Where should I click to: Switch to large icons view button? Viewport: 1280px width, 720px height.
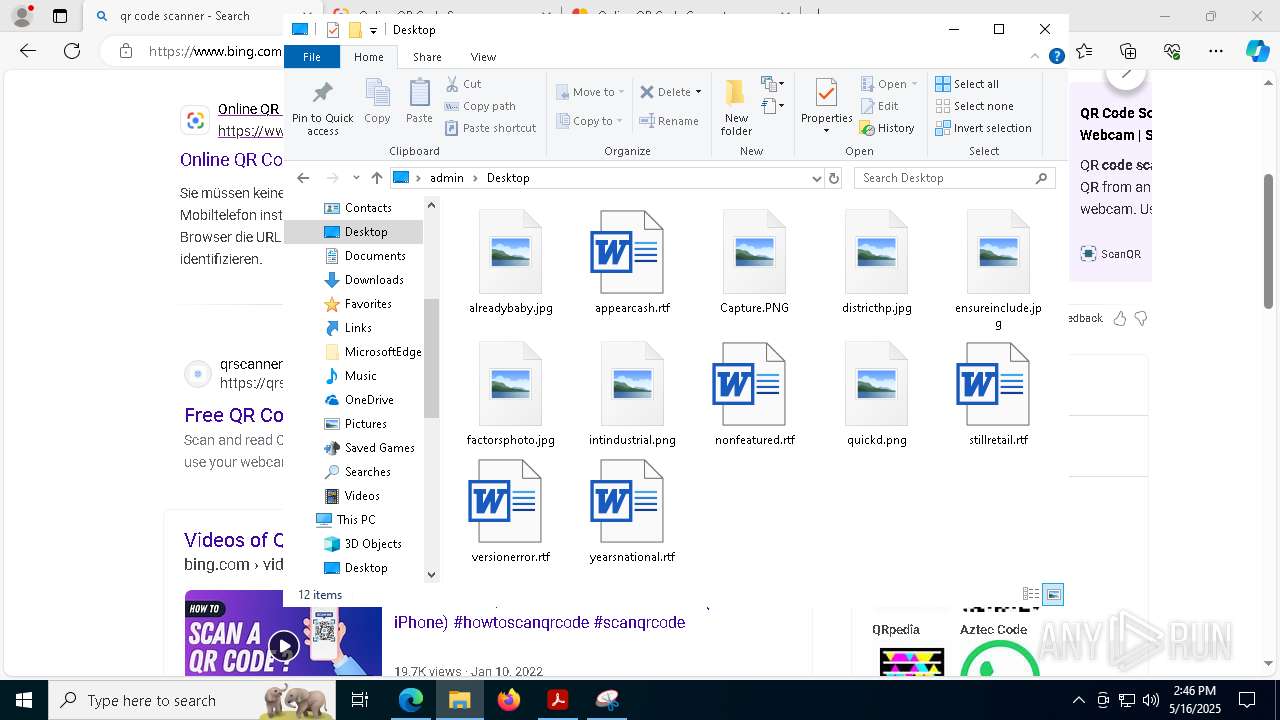(1053, 595)
